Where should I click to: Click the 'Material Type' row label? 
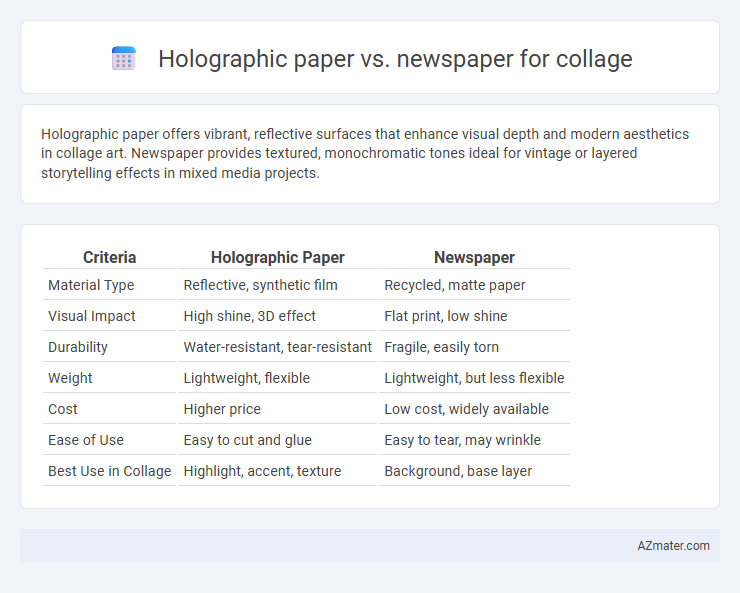click(91, 285)
